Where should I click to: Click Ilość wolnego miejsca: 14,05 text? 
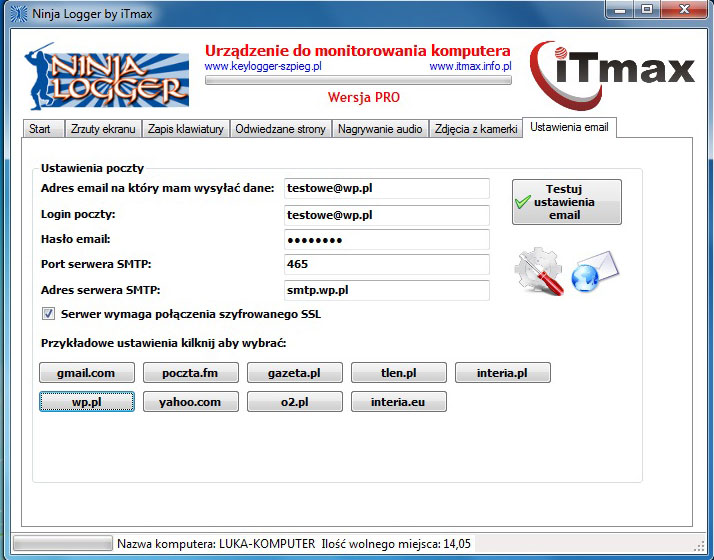pos(396,544)
